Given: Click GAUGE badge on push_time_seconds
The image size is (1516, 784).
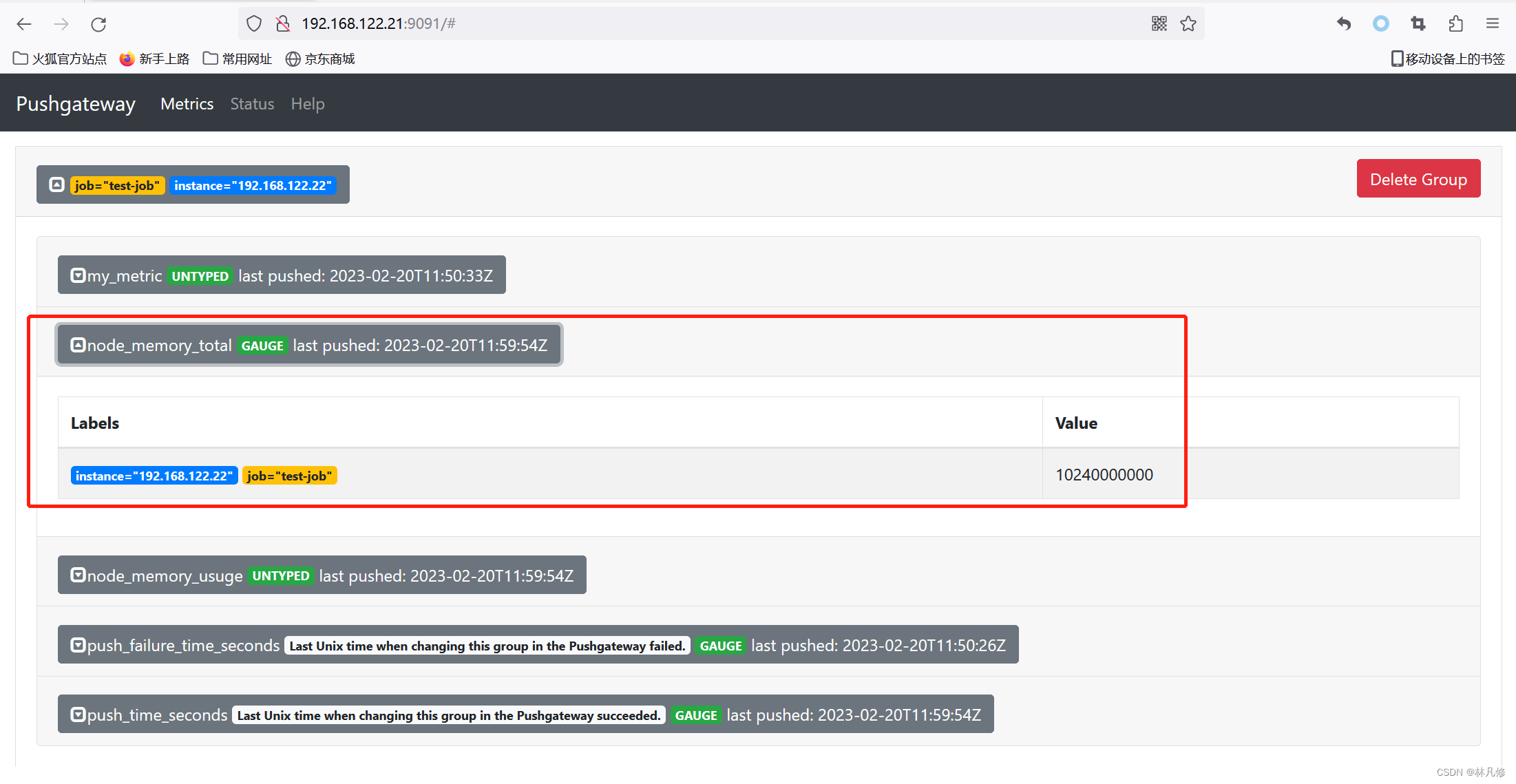Looking at the screenshot, I should point(696,715).
